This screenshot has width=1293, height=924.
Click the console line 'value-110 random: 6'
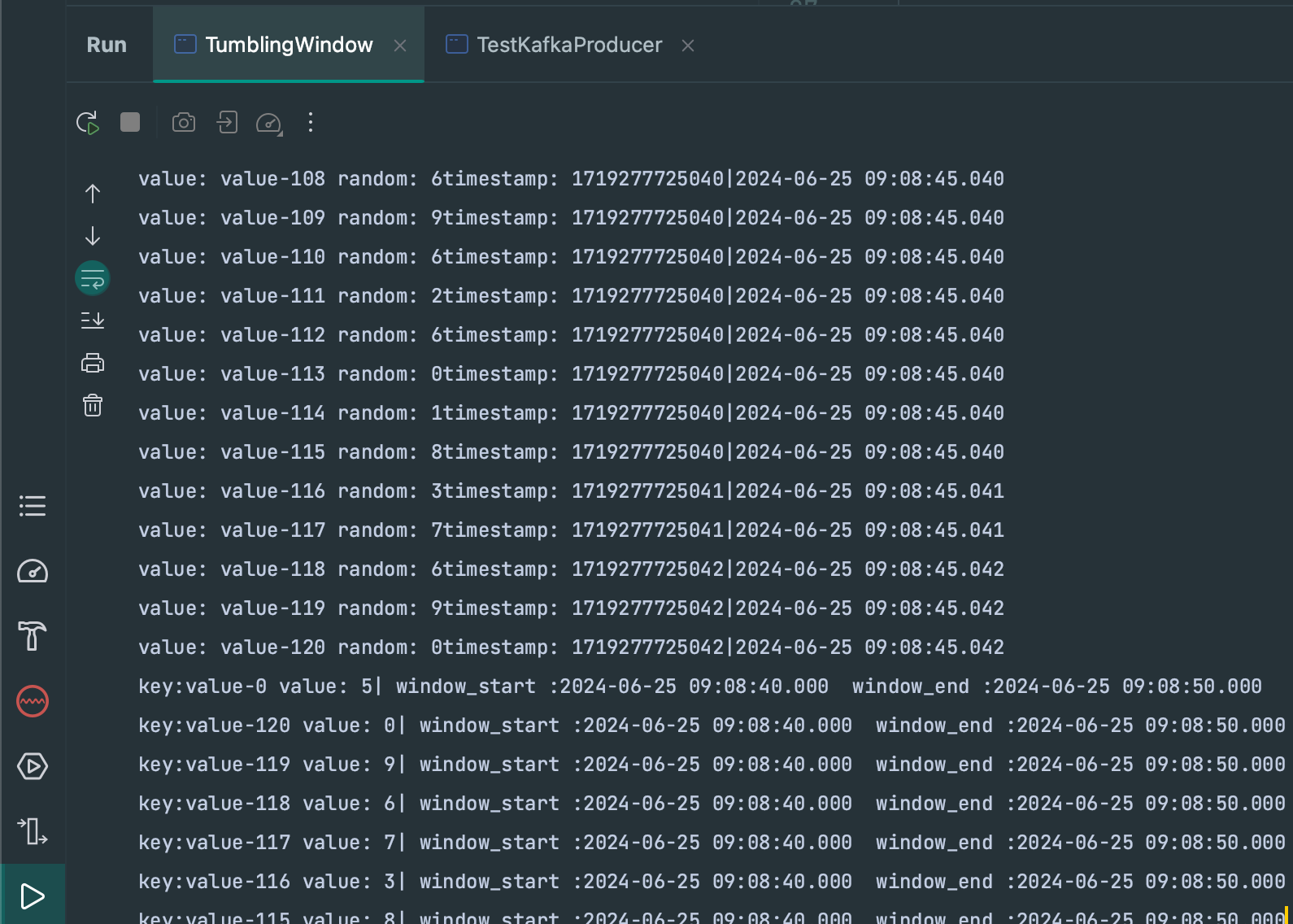(571, 256)
